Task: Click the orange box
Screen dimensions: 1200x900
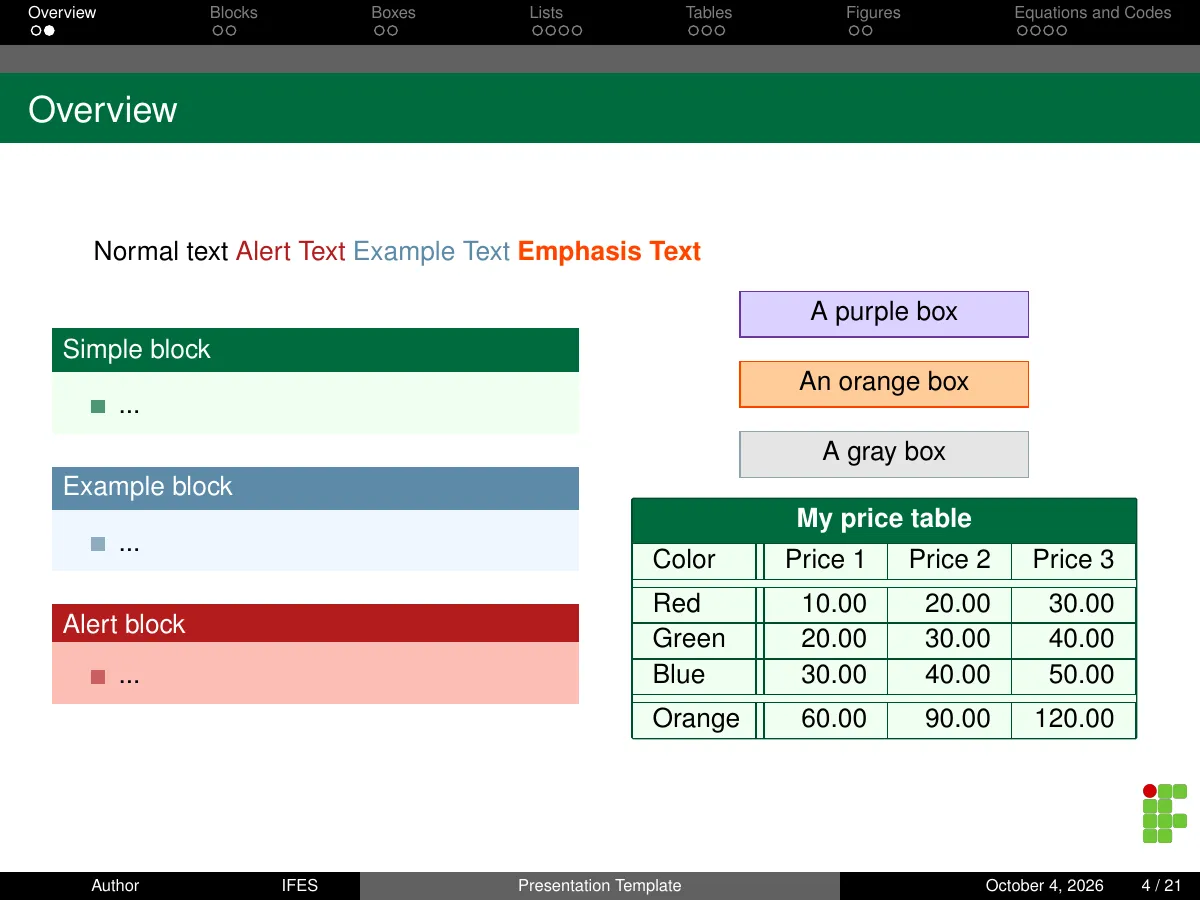Action: coord(884,384)
